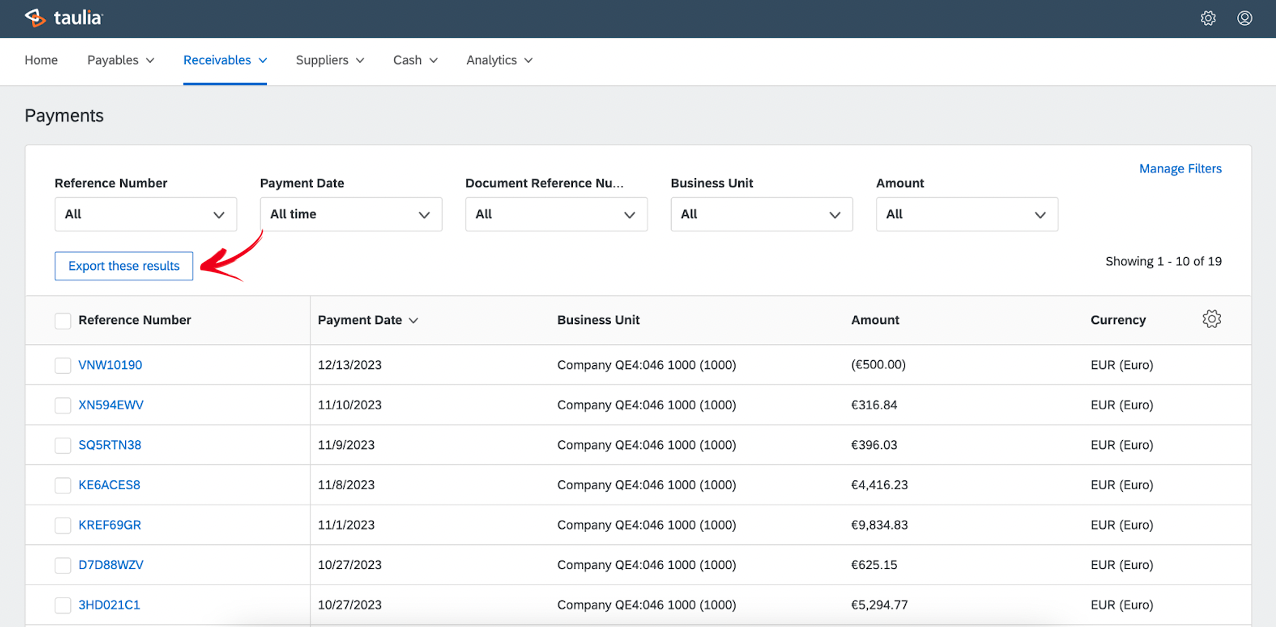Sort by Payment Date column arrow

(x=413, y=321)
